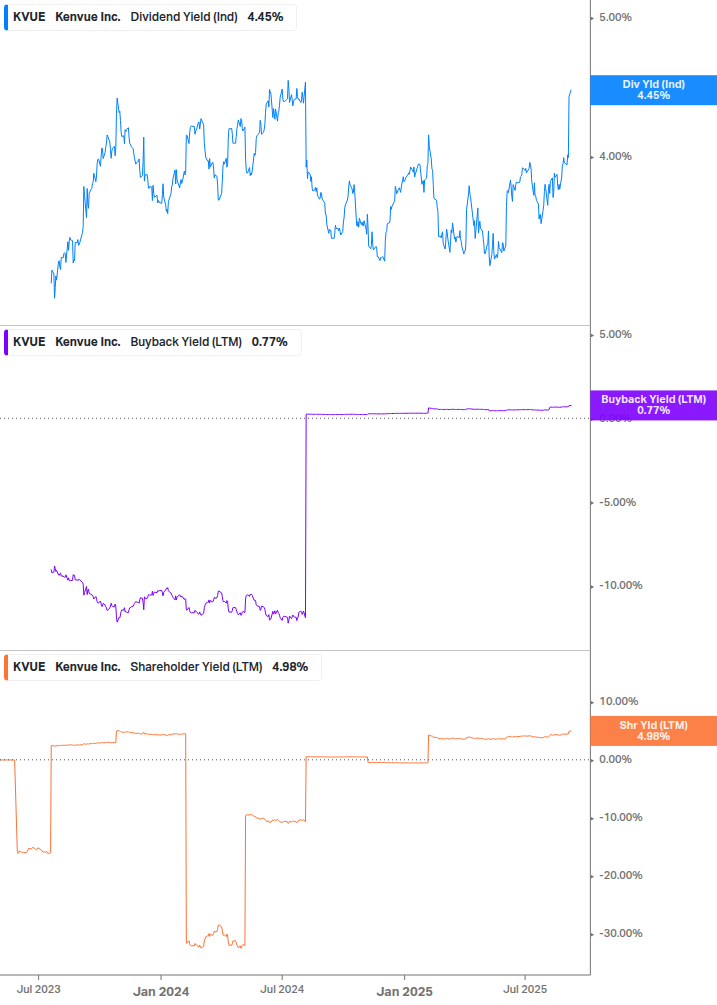Screen dimensions: 717x1005
Task: Click the Jan 2025 date axis label
Action: click(x=404, y=992)
